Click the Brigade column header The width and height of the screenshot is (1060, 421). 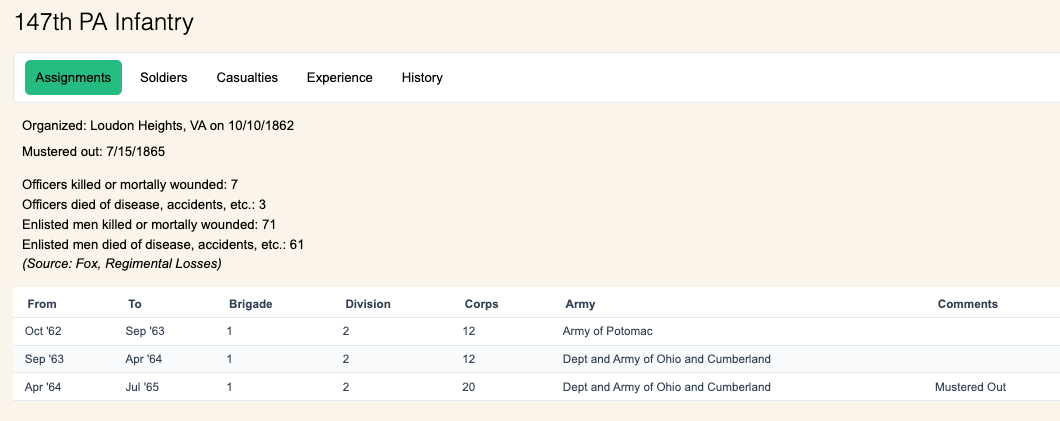[x=250, y=304]
